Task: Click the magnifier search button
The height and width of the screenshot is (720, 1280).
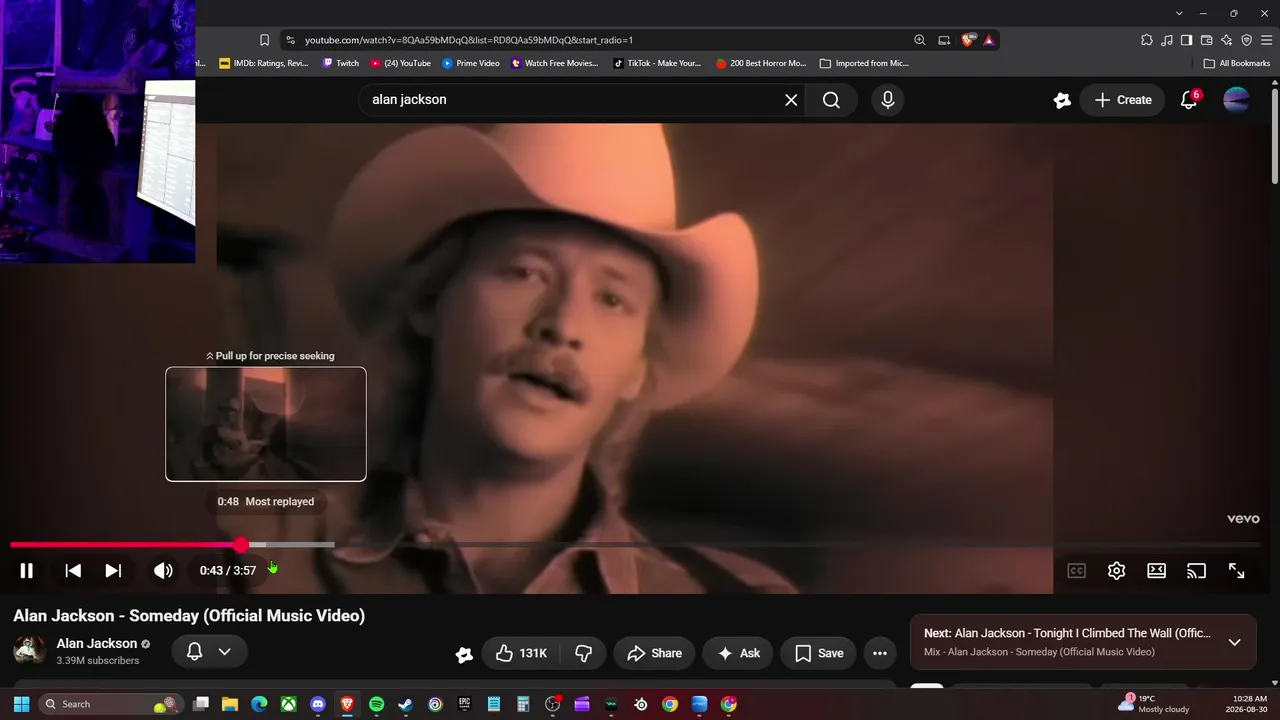Action: (x=831, y=100)
